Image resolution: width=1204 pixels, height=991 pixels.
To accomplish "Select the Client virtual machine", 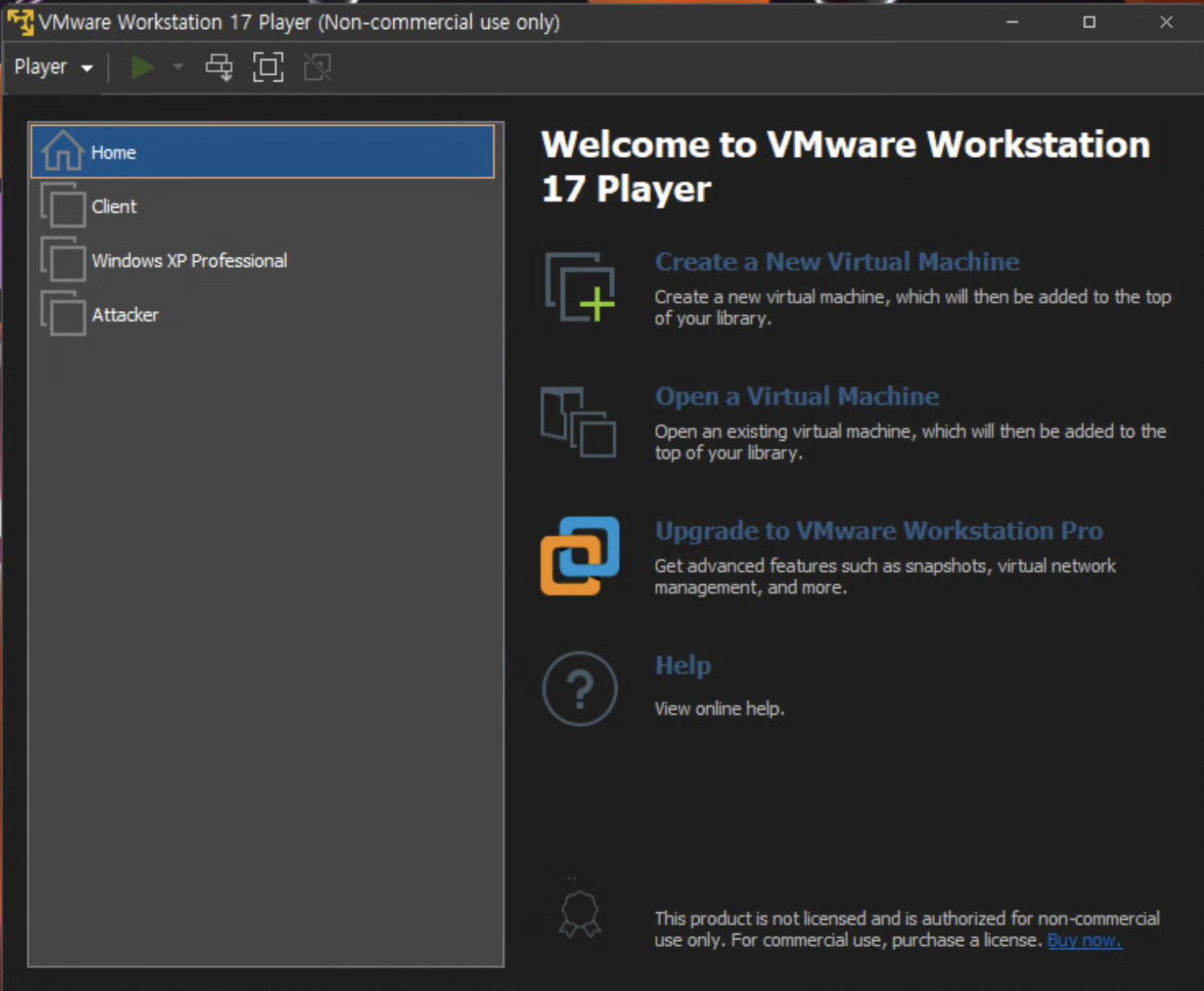I will click(x=263, y=206).
